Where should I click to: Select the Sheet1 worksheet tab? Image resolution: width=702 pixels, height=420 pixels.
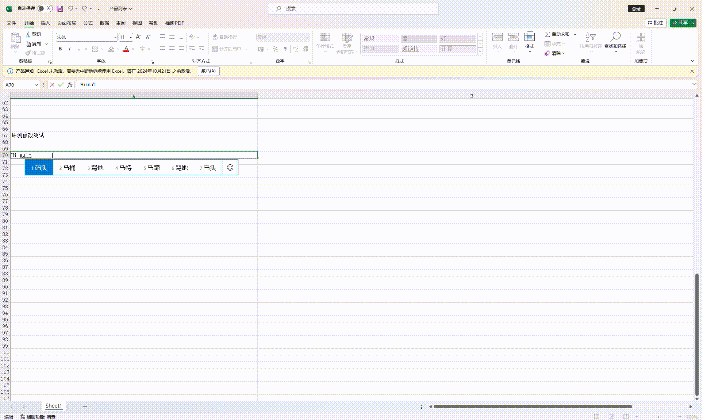(x=53, y=406)
